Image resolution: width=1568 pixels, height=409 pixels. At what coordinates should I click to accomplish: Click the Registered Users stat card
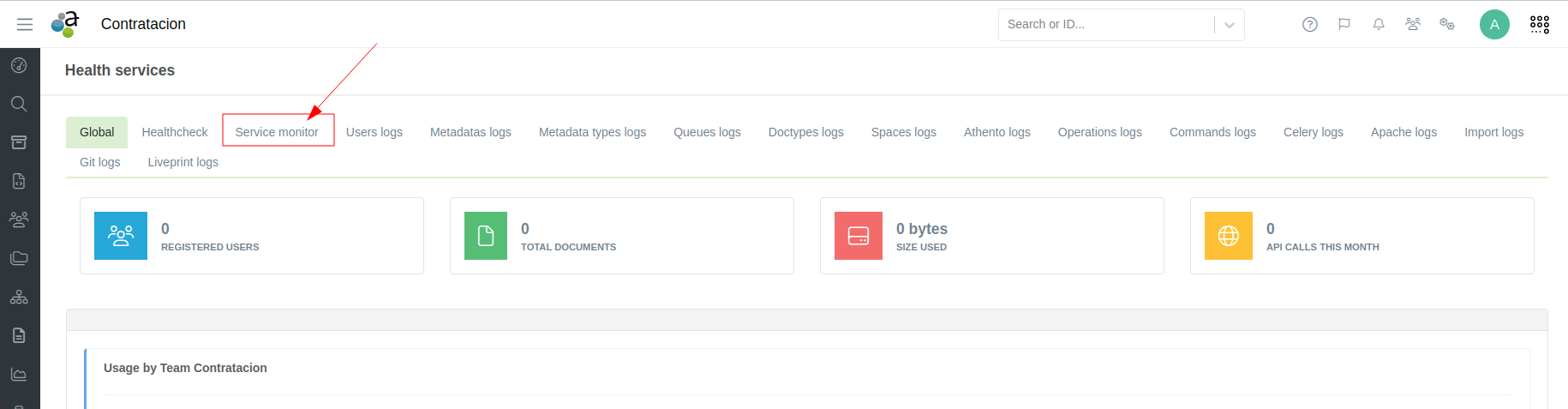pos(251,236)
